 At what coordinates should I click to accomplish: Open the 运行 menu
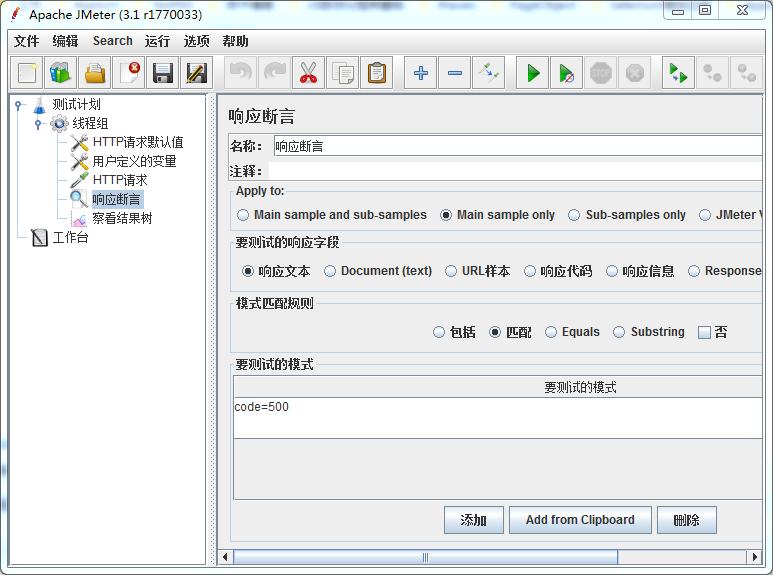tap(158, 41)
